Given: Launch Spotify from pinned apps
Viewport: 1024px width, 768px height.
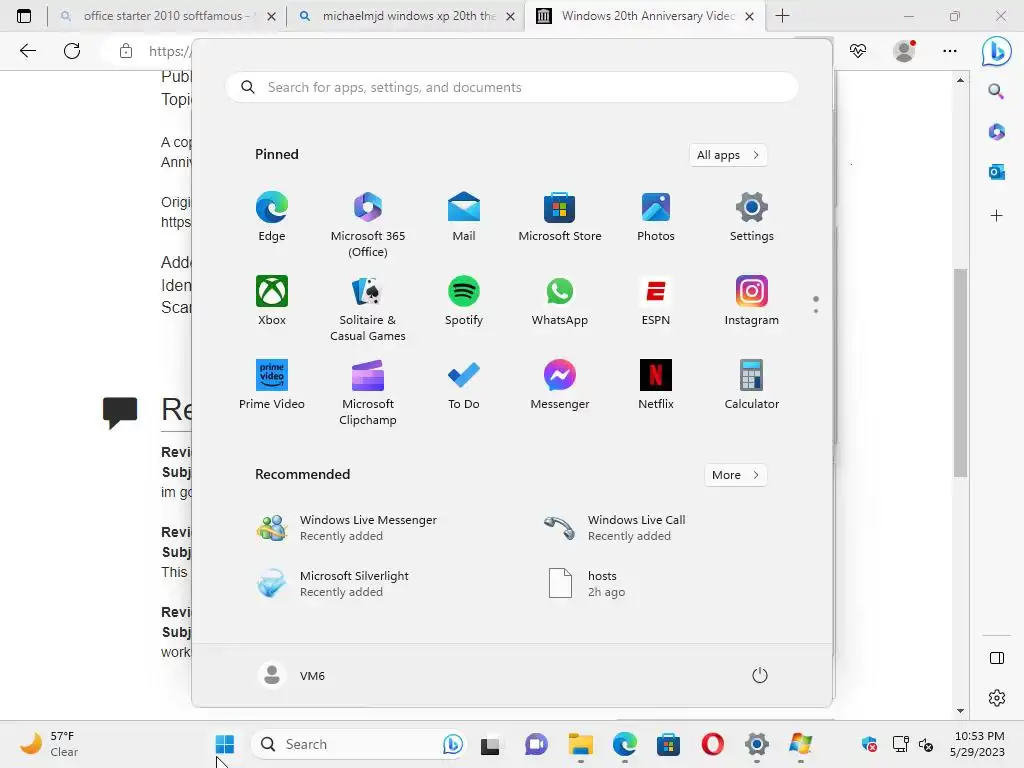Looking at the screenshot, I should pyautogui.click(x=464, y=301).
